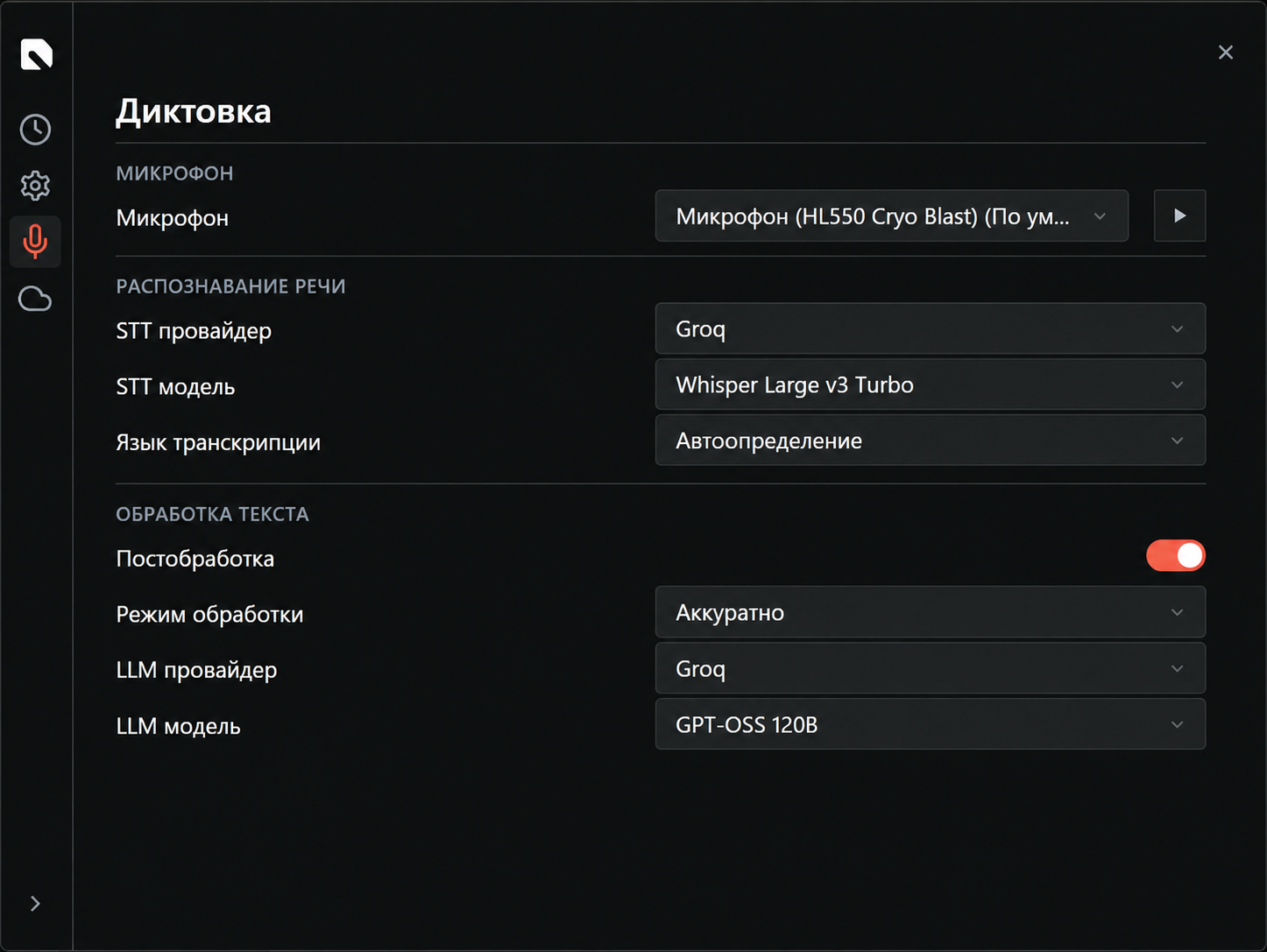Disable the Постобработка toggle
Viewport: 1267px width, 952px height.
(x=1176, y=555)
